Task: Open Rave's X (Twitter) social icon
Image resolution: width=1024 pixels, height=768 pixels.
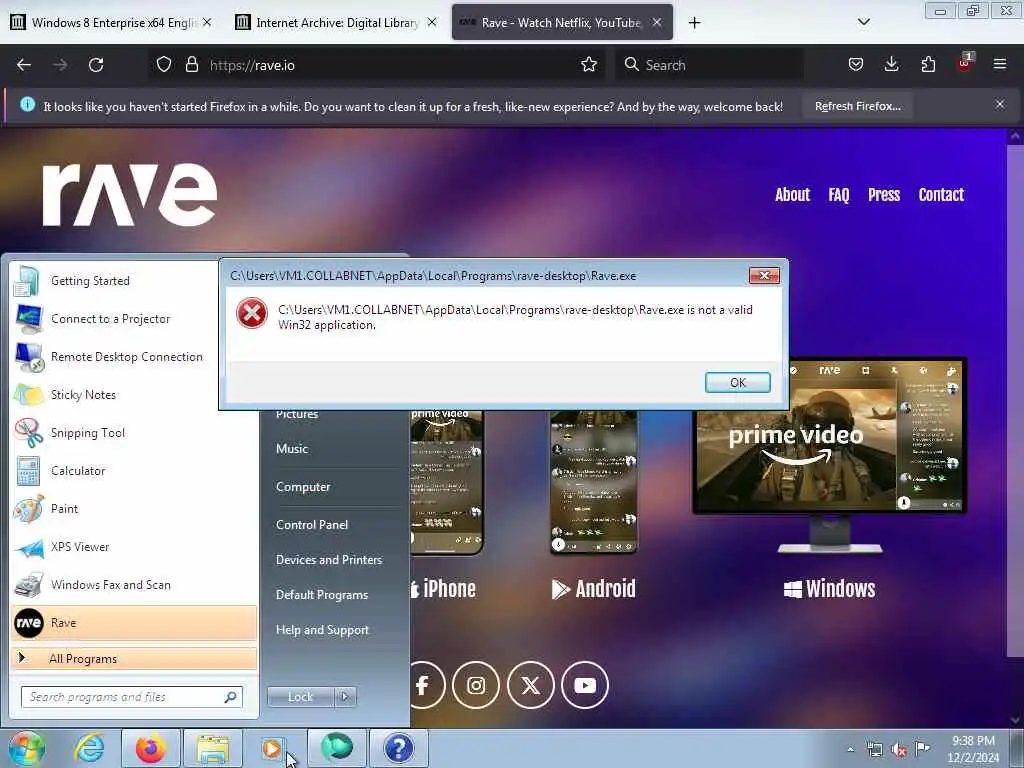Action: point(530,685)
